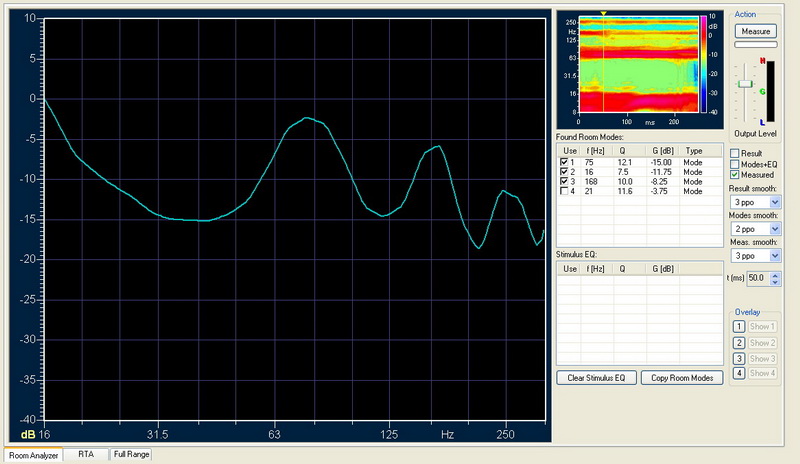Click Copy Room Modes button
This screenshot has width=800, height=464.
682,378
